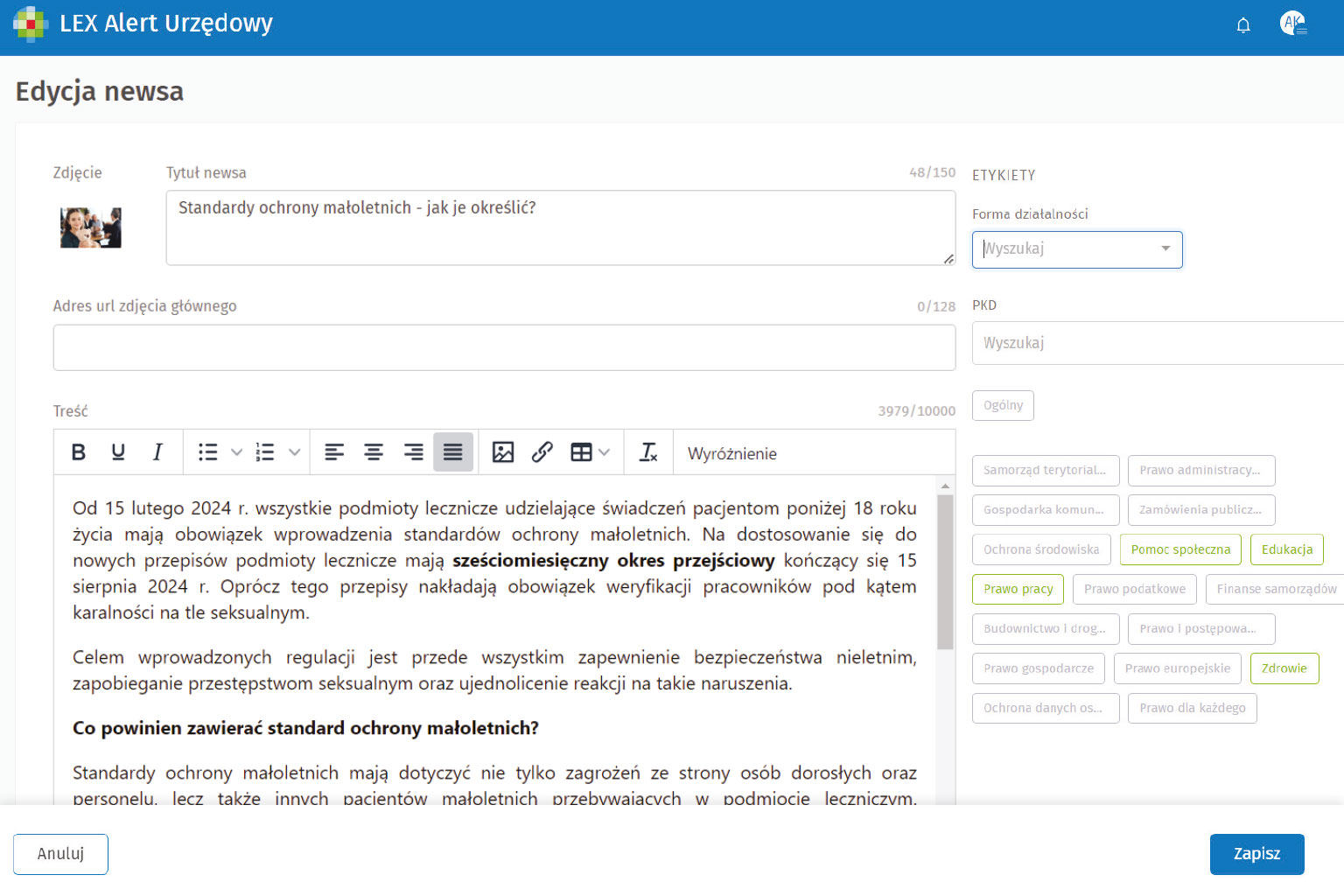Viewport: 1344px width, 896px height.
Task: Toggle the Zdrowie label tag
Action: pos(1284,668)
